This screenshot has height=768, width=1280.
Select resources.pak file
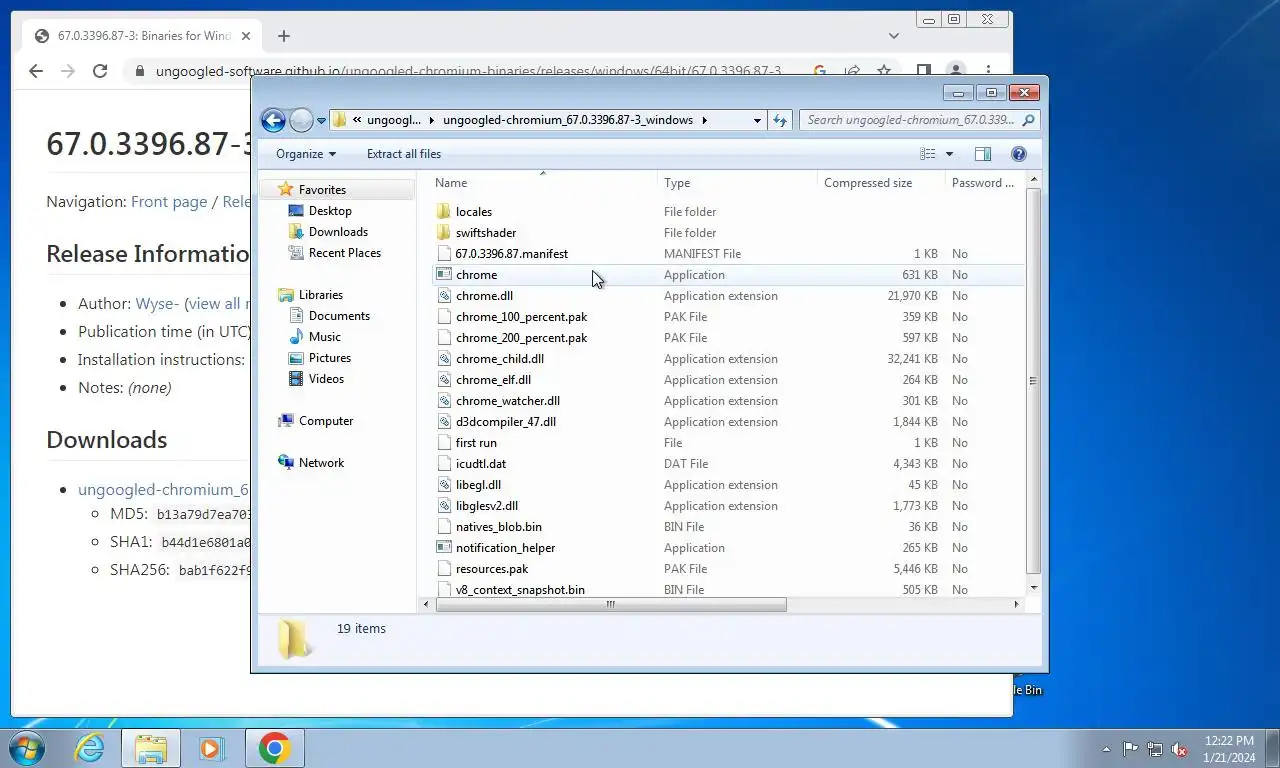coord(492,569)
